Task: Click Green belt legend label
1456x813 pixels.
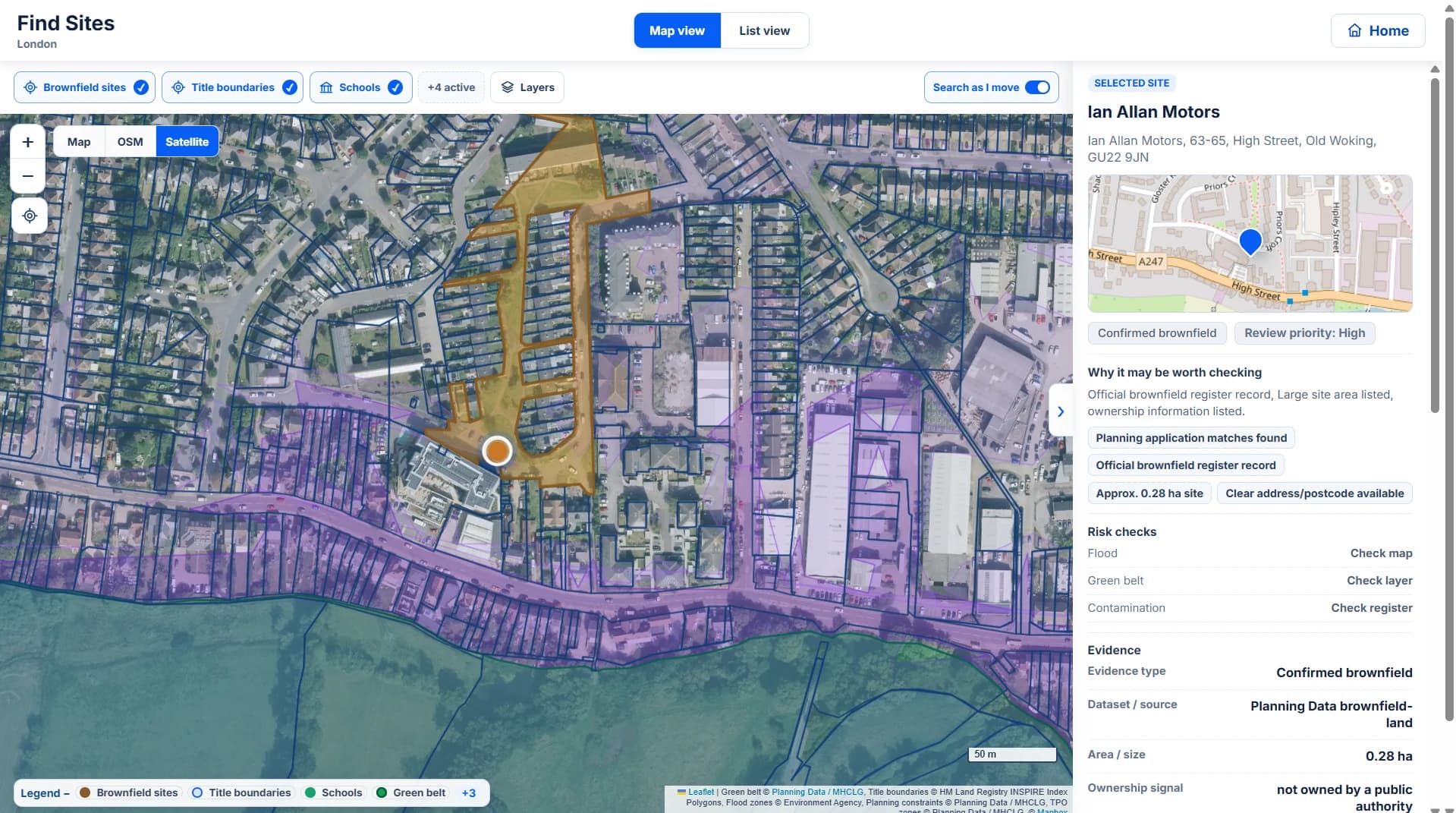Action: pos(419,793)
